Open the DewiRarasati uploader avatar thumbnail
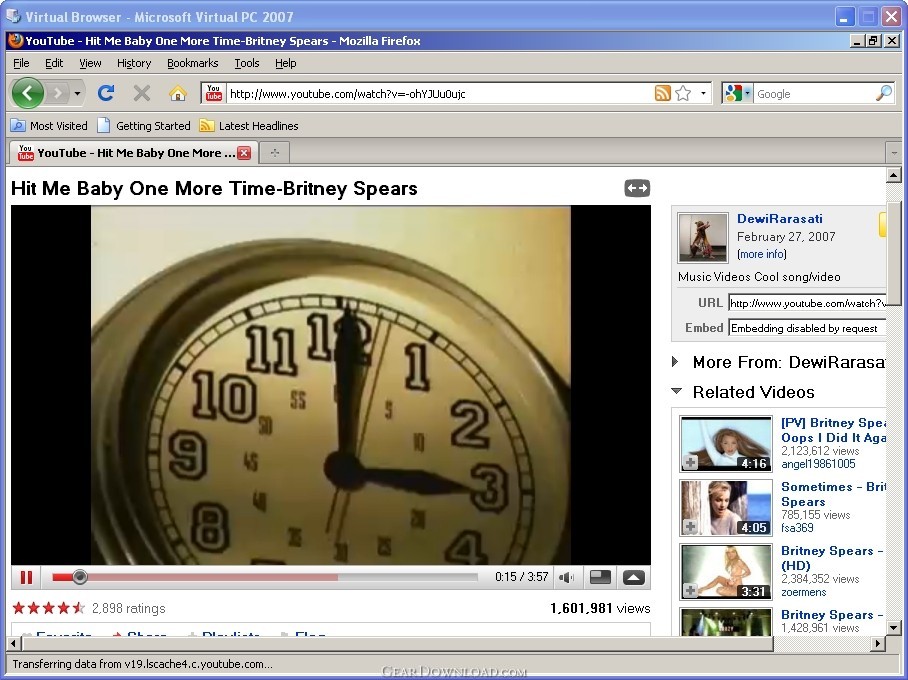 pos(703,237)
